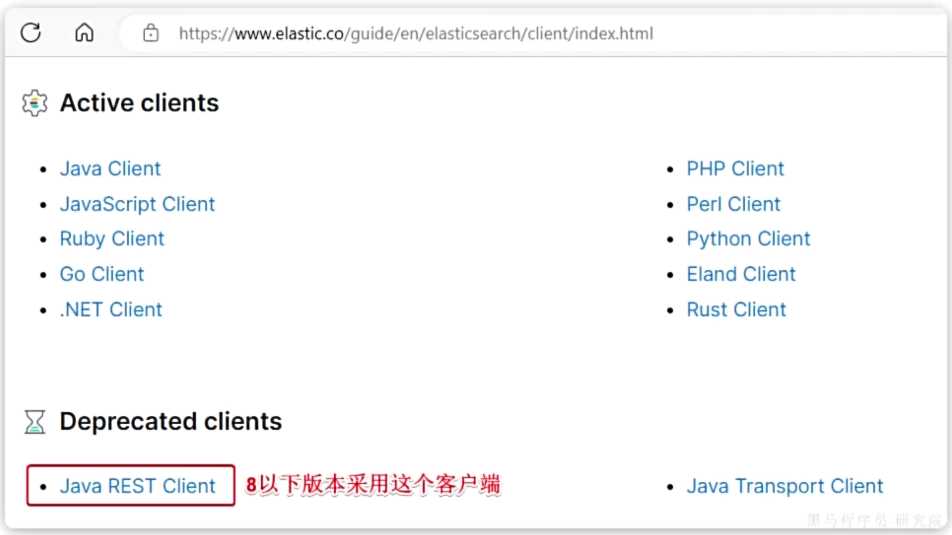The width and height of the screenshot is (952, 535).
Task: Select the .NET Client link
Action: point(111,310)
